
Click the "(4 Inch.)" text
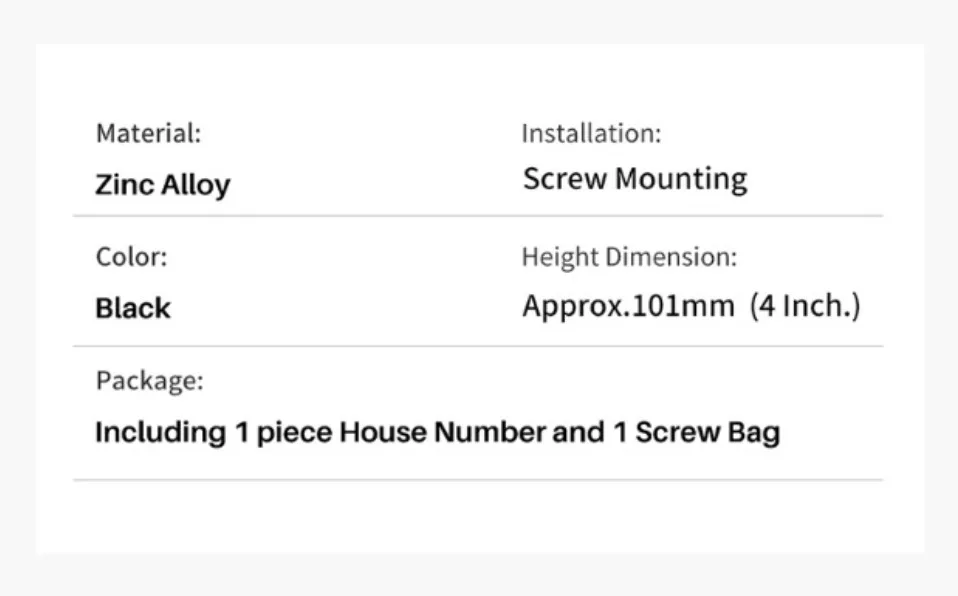tap(805, 306)
